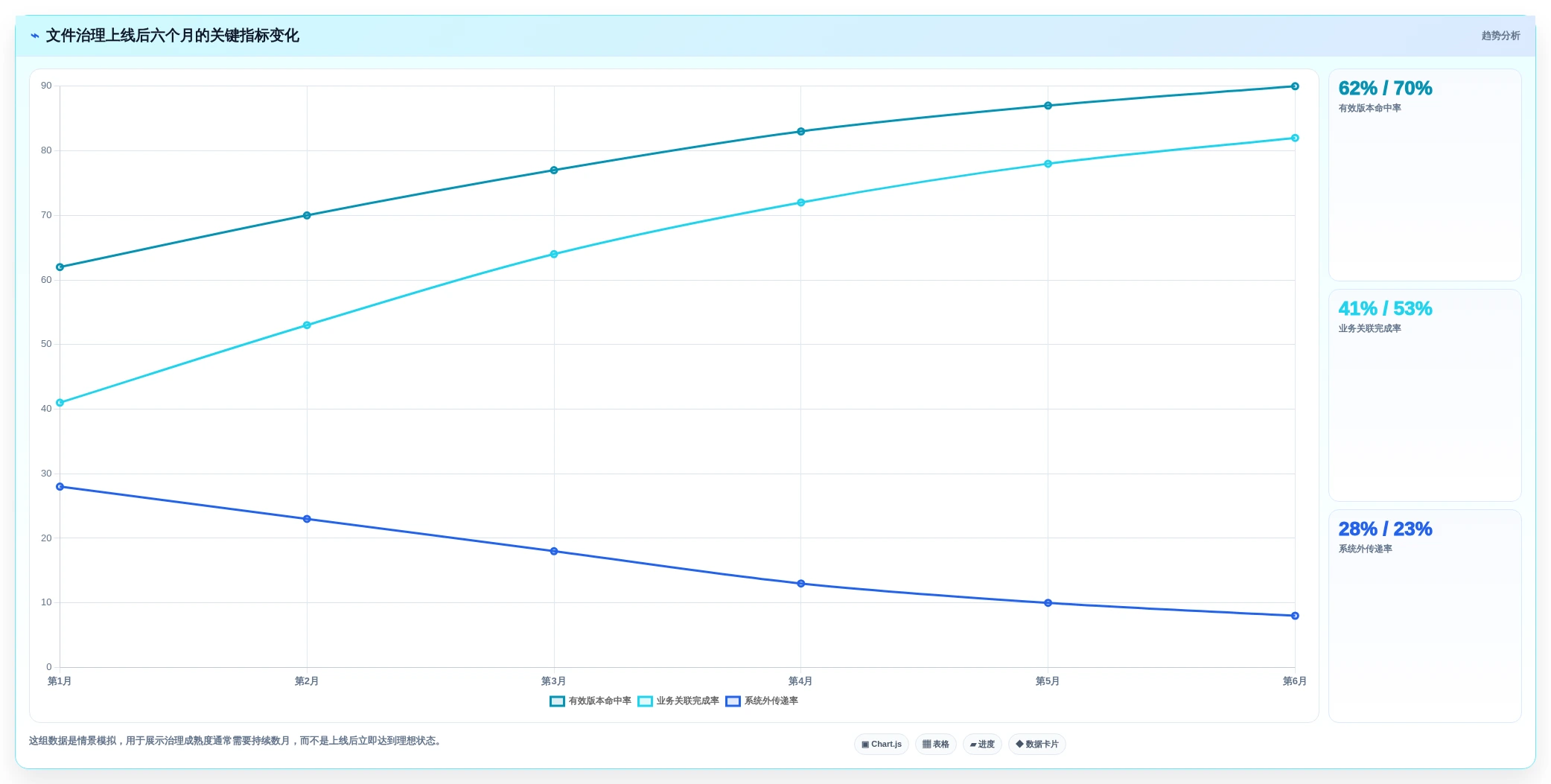Click the 表格 tag chip
Viewport: 1551px width, 784px height.
click(936, 744)
